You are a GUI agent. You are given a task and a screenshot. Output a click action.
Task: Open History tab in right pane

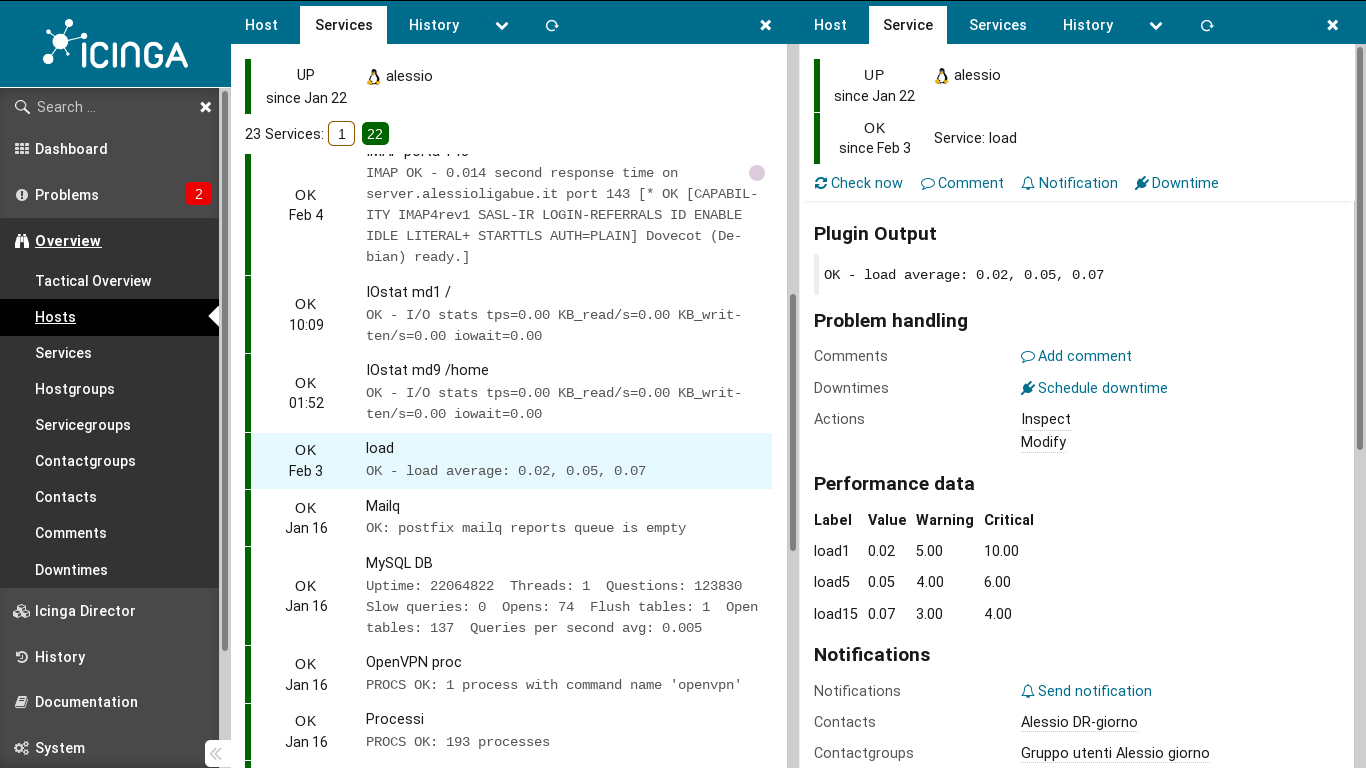[x=1088, y=25]
